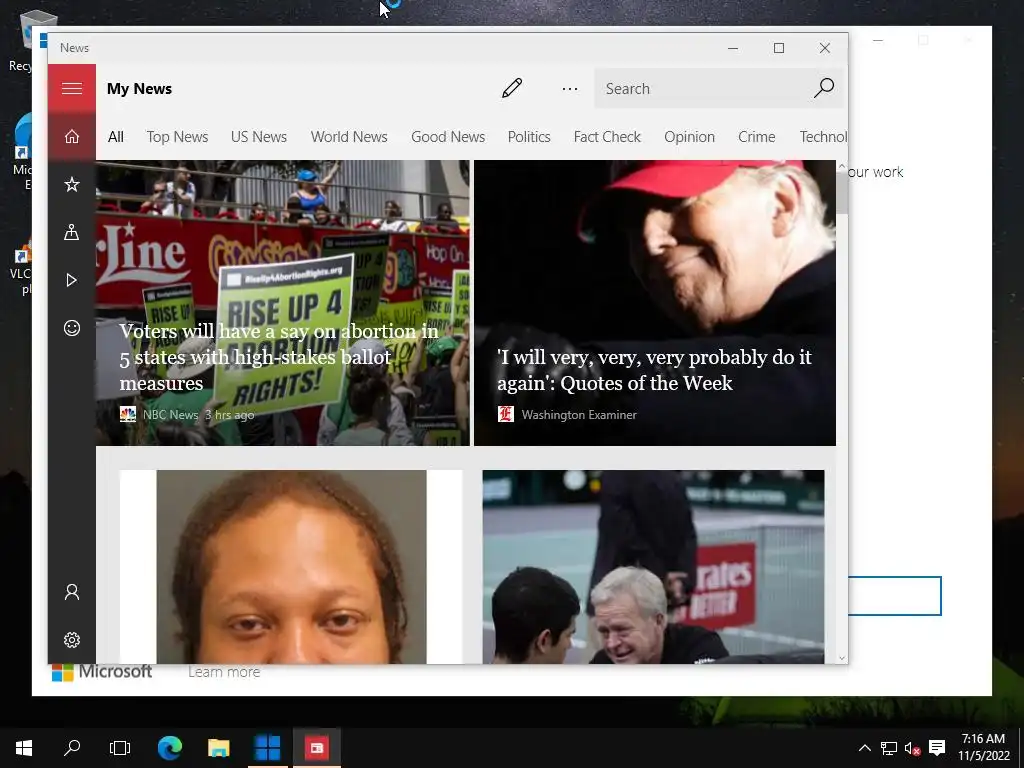The height and width of the screenshot is (768, 1024).
Task: Open Videos play icon in sidebar
Action: [72, 280]
